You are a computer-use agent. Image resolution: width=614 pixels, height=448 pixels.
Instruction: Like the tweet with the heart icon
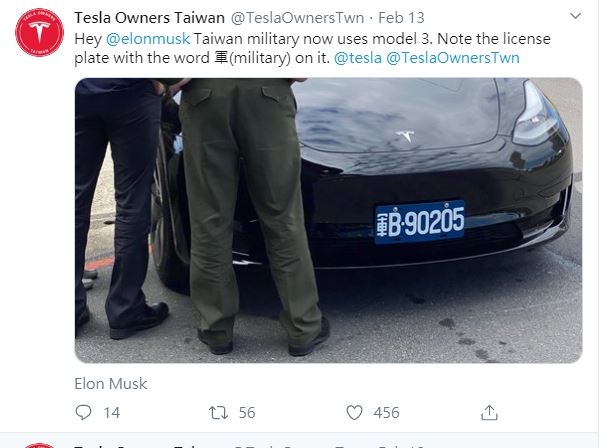pos(354,412)
